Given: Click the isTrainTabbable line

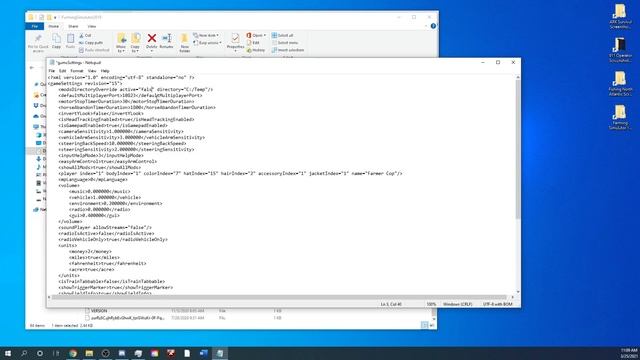Looking at the screenshot, I should point(111,282).
